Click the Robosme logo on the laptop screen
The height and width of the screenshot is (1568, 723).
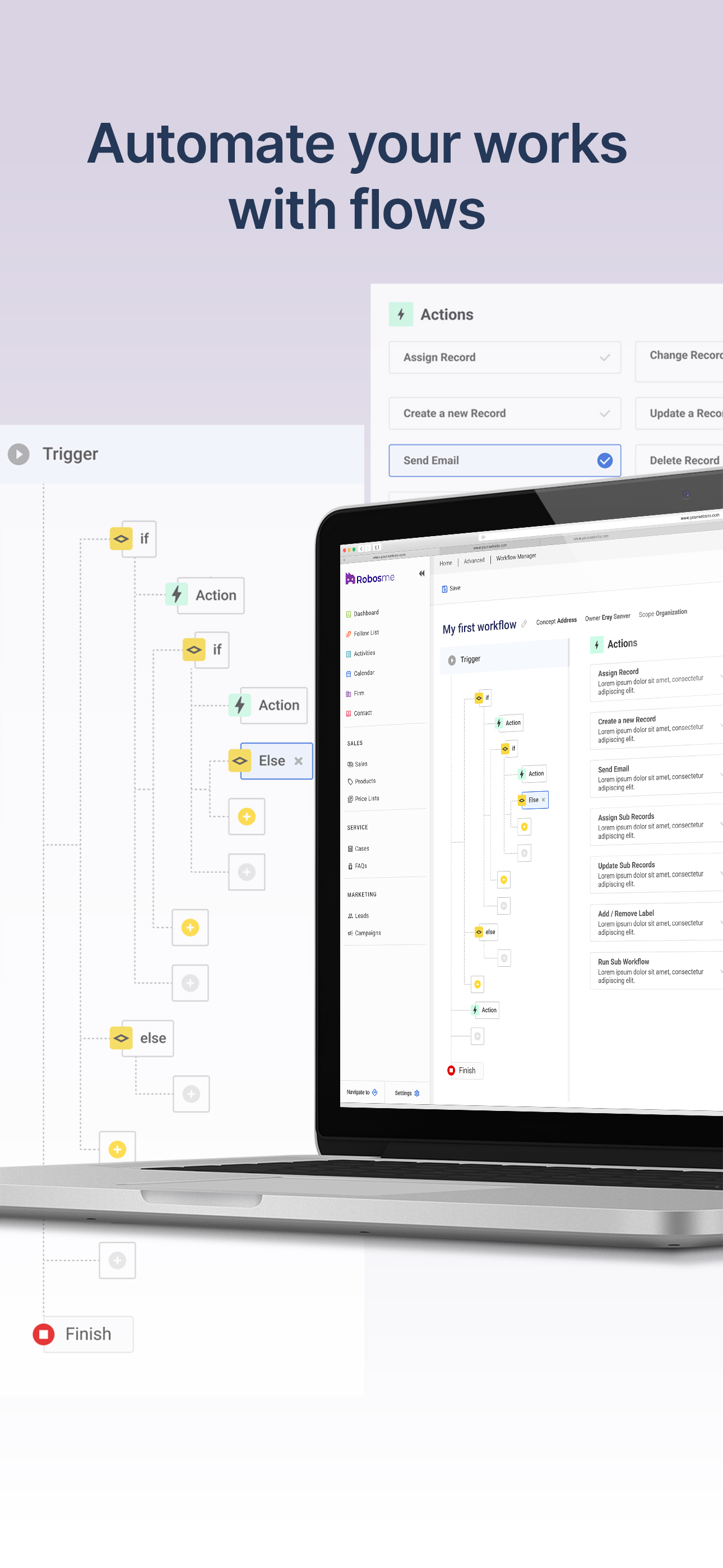[370, 578]
